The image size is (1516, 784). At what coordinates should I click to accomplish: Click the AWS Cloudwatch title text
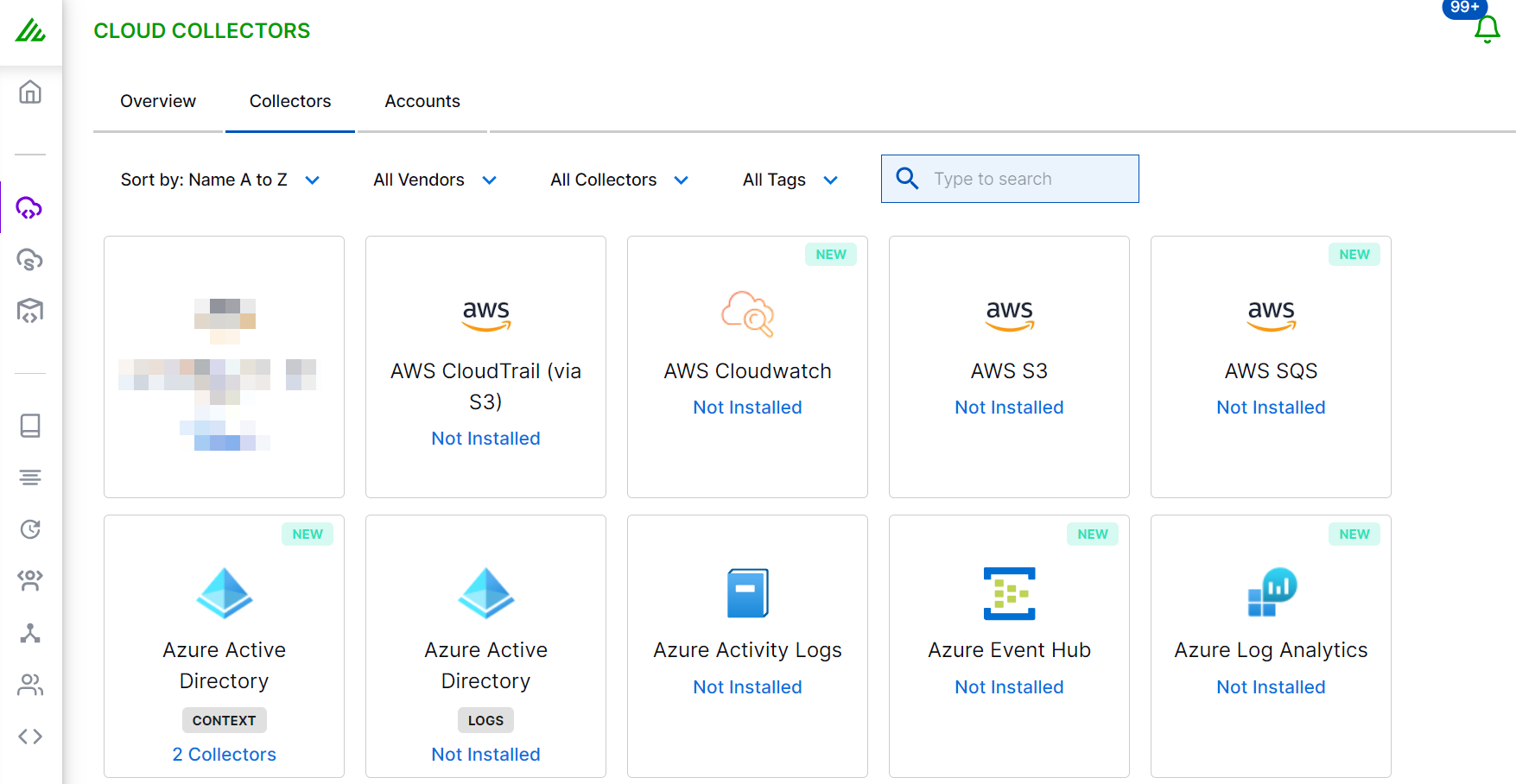[747, 371]
